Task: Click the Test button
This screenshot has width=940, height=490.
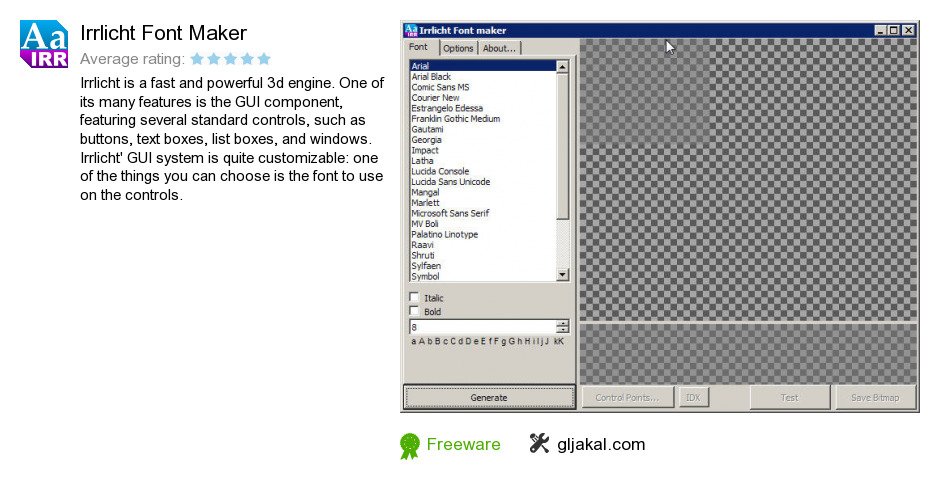Action: pos(790,398)
